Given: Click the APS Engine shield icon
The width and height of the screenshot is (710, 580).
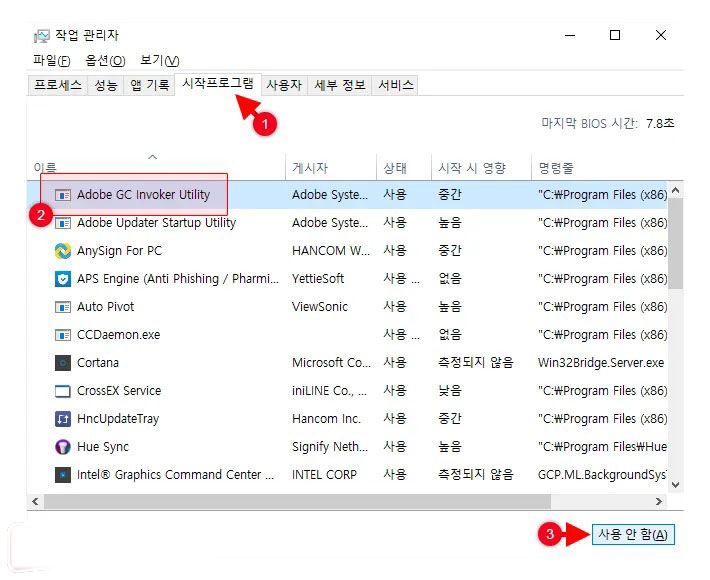Looking at the screenshot, I should click(x=62, y=279).
